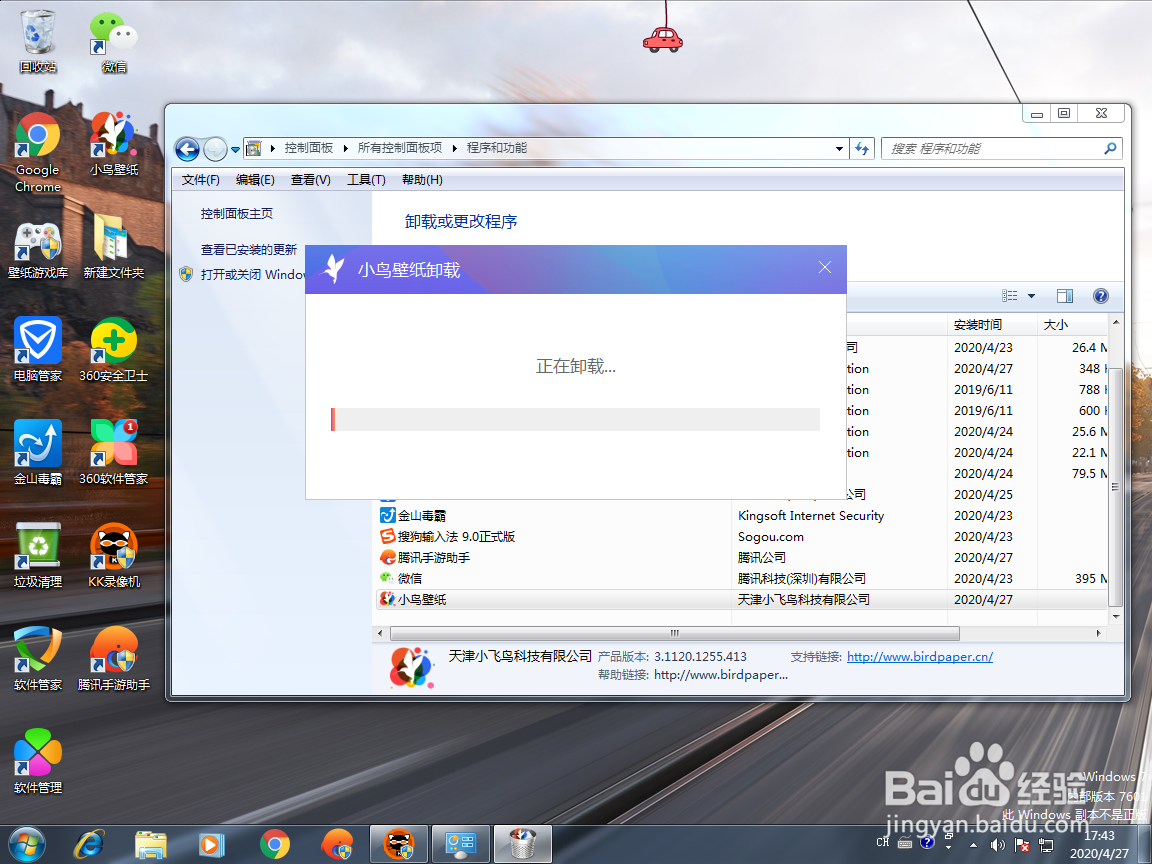Click the 所有控制面板项 breadcrumb
Screen dimensions: 1152x864
click(400, 148)
